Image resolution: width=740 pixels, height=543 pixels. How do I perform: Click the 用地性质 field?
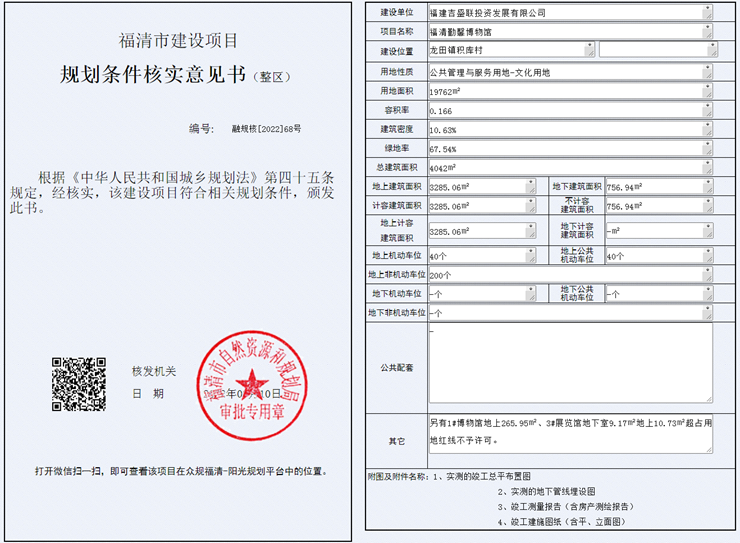(570, 72)
